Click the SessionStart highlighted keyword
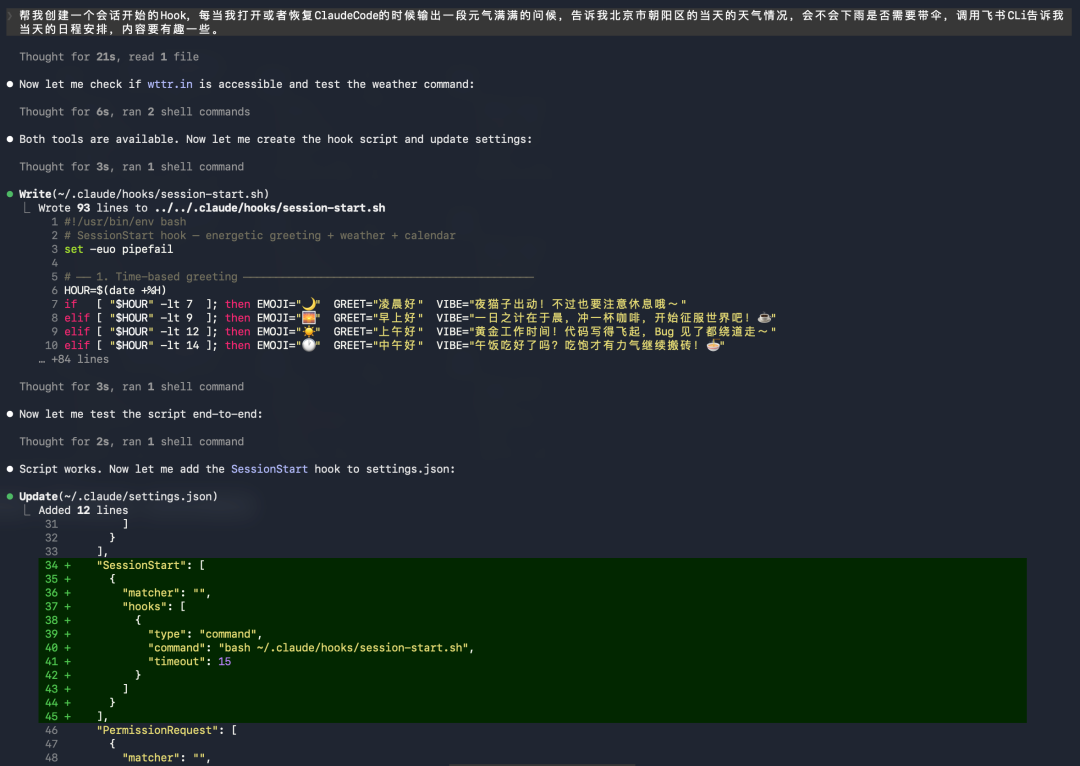This screenshot has width=1080, height=766. click(x=269, y=469)
